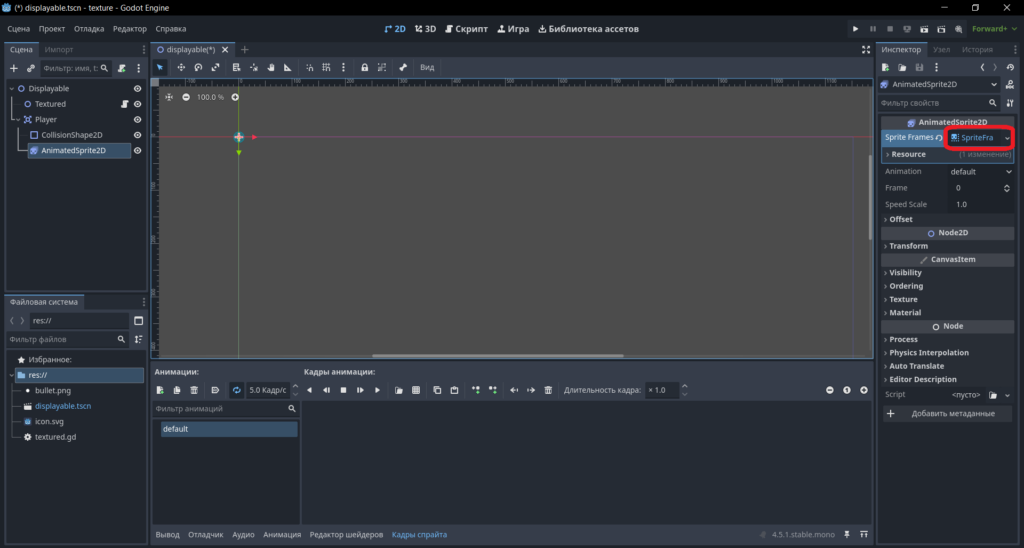This screenshot has height=548, width=1024.
Task: Delete the selected animation (trash icon)
Action: point(194,390)
